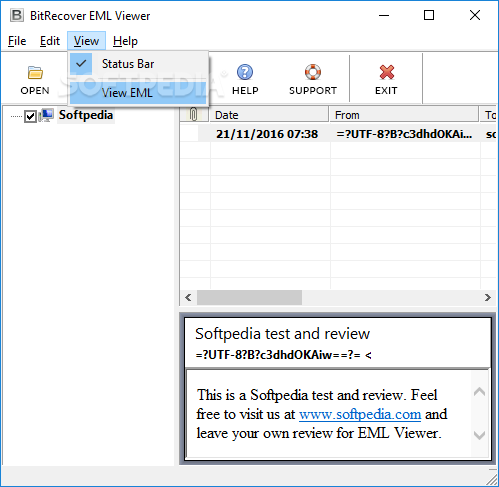Screen dimensions: 499x487
Task: Click left arrow of horizontal scrollbar
Action: (x=188, y=297)
